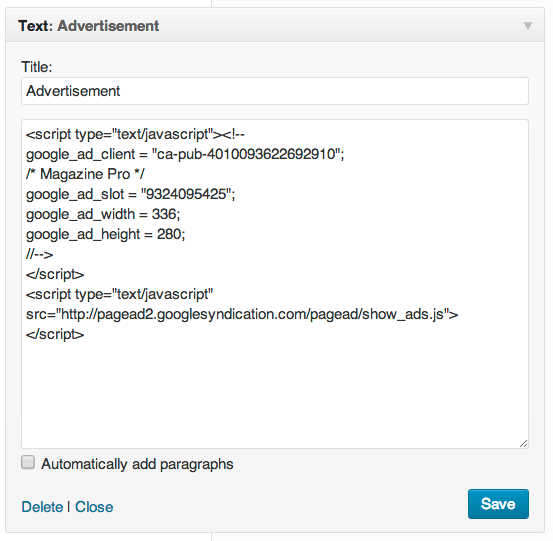Screen dimensions: 553x541
Task: Click the 'Title:' field label
Action: [x=37, y=67]
